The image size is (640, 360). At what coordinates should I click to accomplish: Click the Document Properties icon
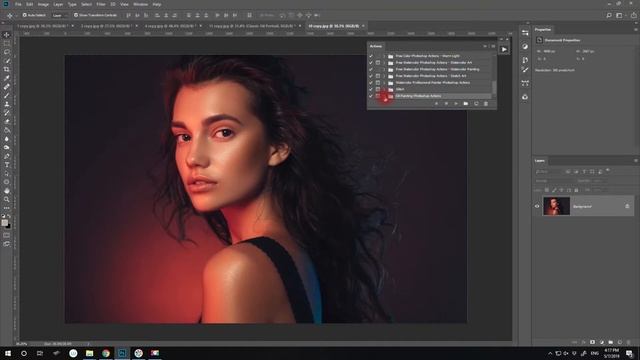[x=539, y=40]
